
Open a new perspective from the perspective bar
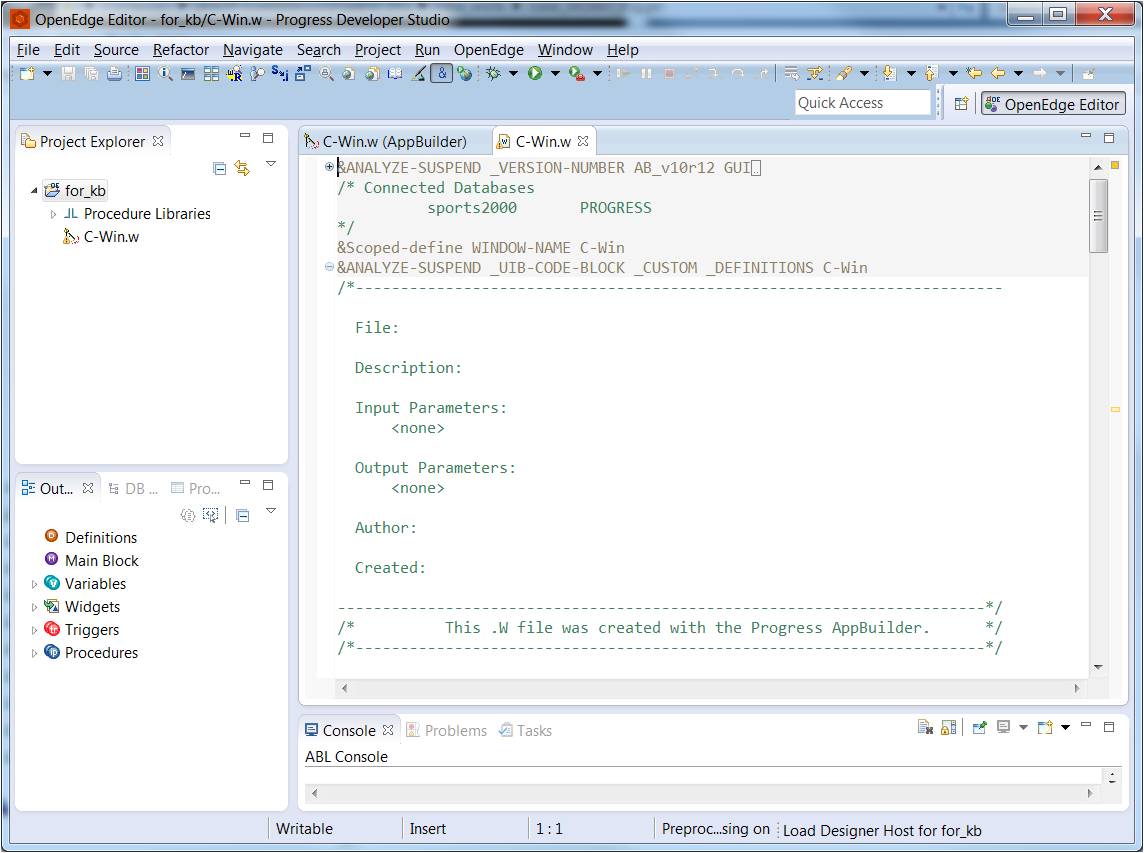pos(961,103)
